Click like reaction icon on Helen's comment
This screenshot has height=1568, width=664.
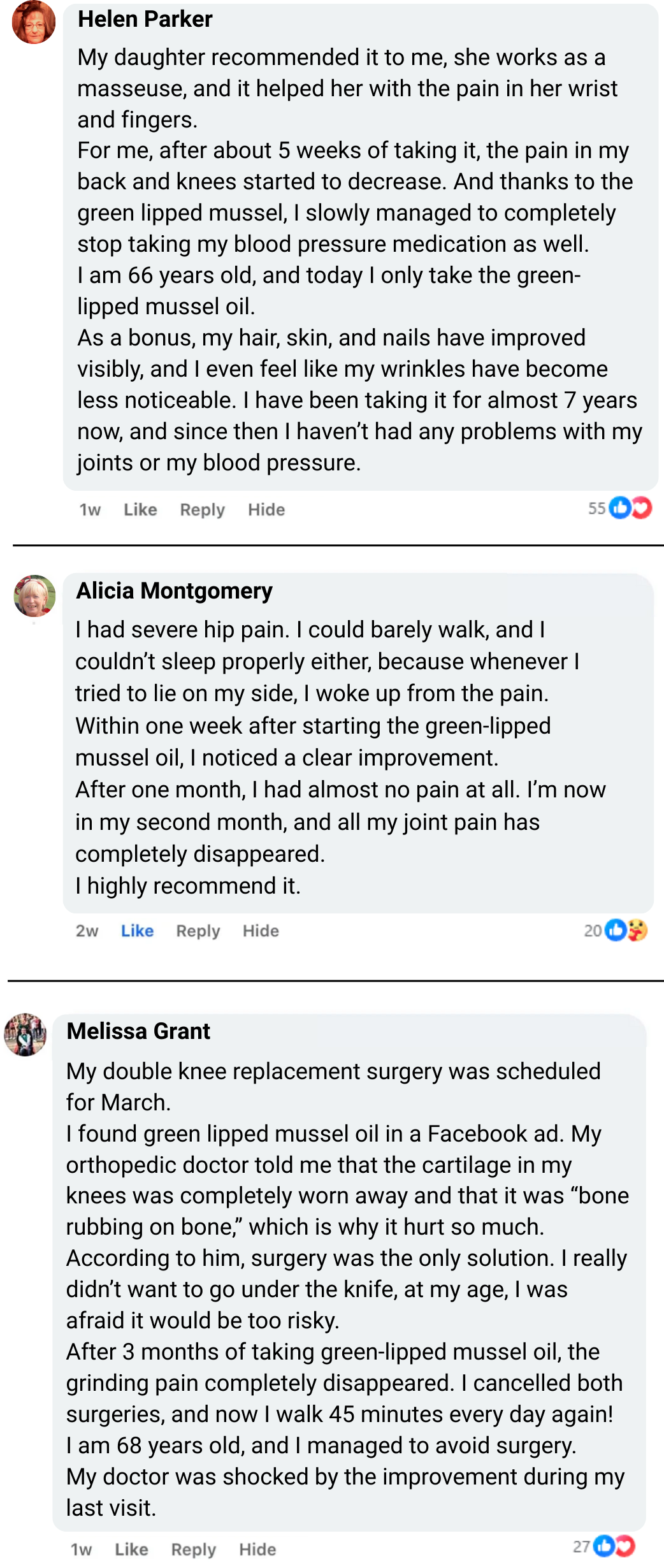(619, 508)
